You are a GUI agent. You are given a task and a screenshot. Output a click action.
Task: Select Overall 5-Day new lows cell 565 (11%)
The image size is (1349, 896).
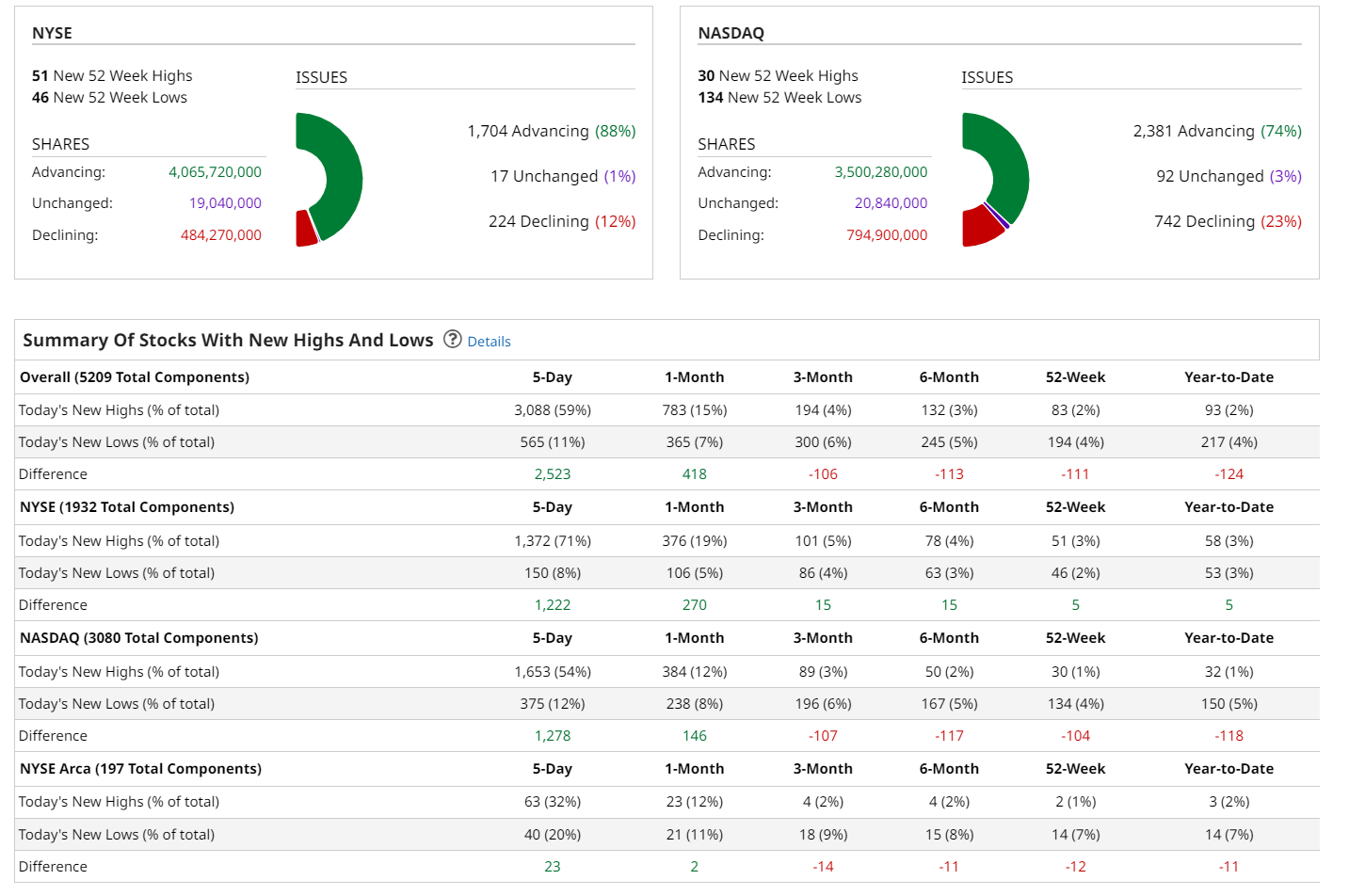coord(553,442)
